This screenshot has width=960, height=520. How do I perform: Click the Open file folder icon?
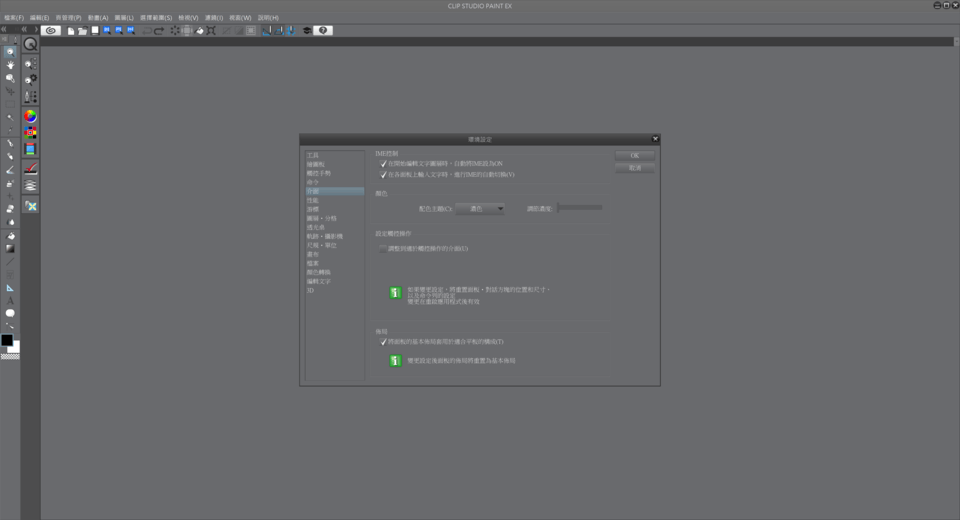pyautogui.click(x=83, y=31)
